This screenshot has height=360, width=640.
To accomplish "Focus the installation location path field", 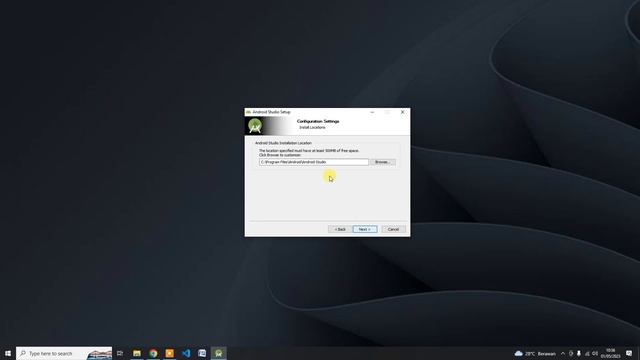I will [x=313, y=162].
